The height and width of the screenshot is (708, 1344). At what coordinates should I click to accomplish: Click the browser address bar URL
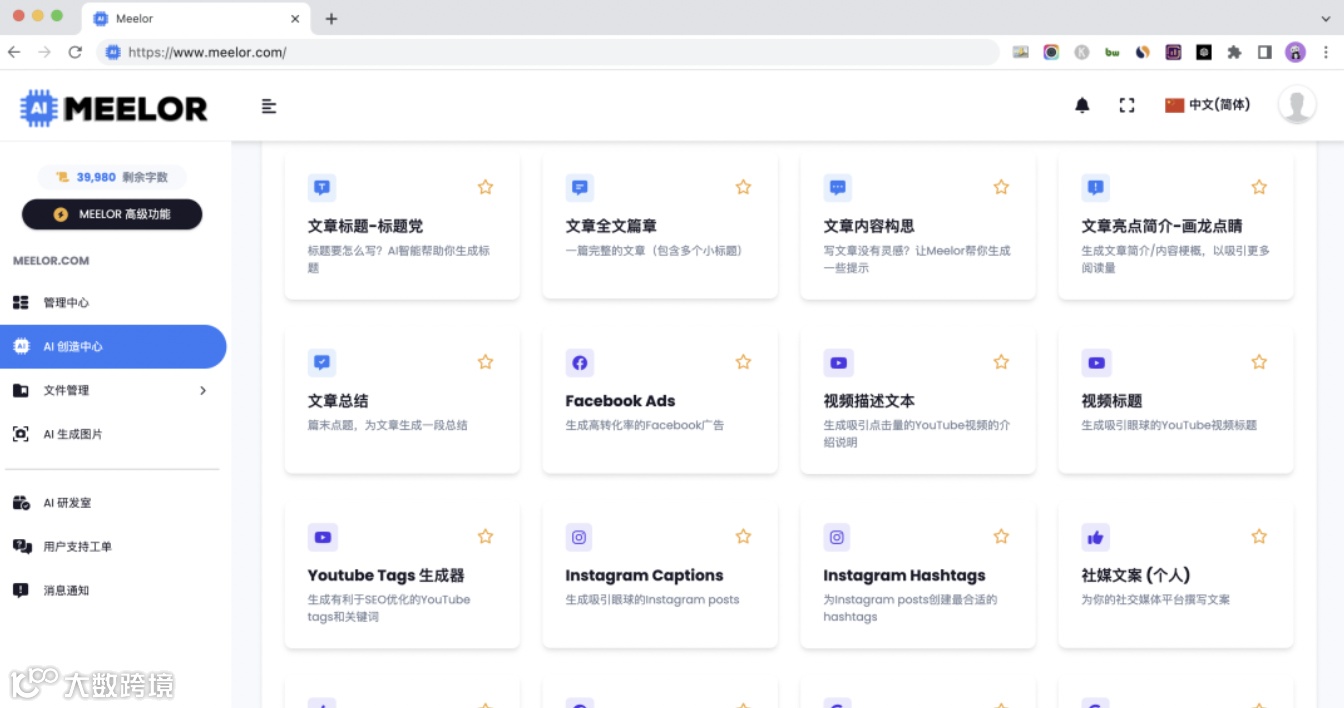click(207, 52)
